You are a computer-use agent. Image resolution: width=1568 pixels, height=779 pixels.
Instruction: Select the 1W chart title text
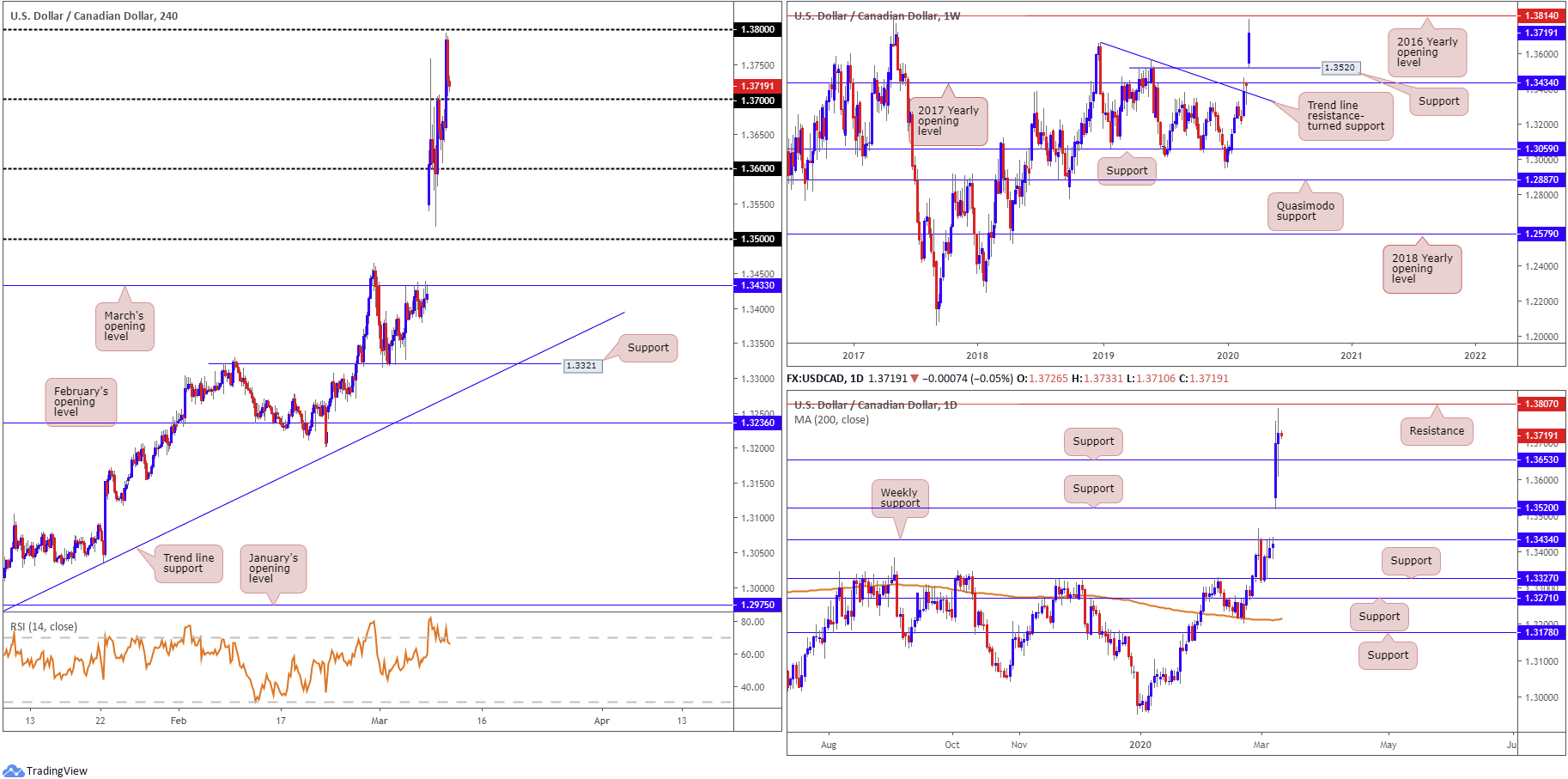pyautogui.click(x=877, y=15)
